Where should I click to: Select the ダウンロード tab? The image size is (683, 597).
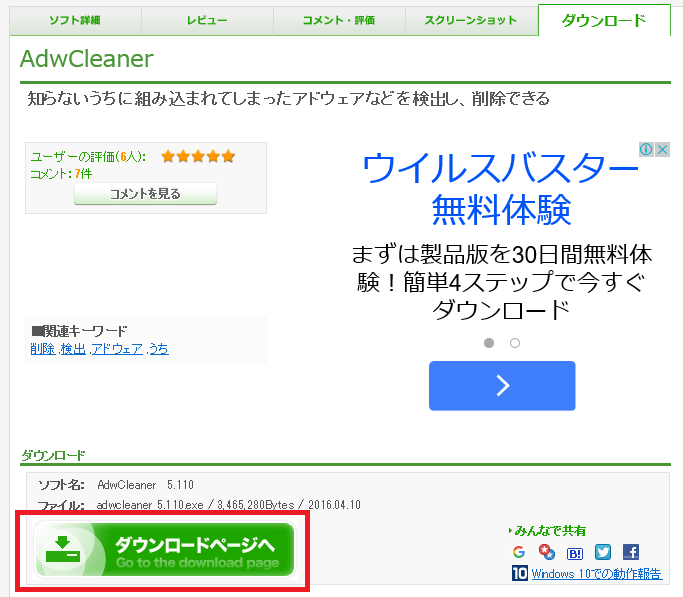pyautogui.click(x=604, y=20)
